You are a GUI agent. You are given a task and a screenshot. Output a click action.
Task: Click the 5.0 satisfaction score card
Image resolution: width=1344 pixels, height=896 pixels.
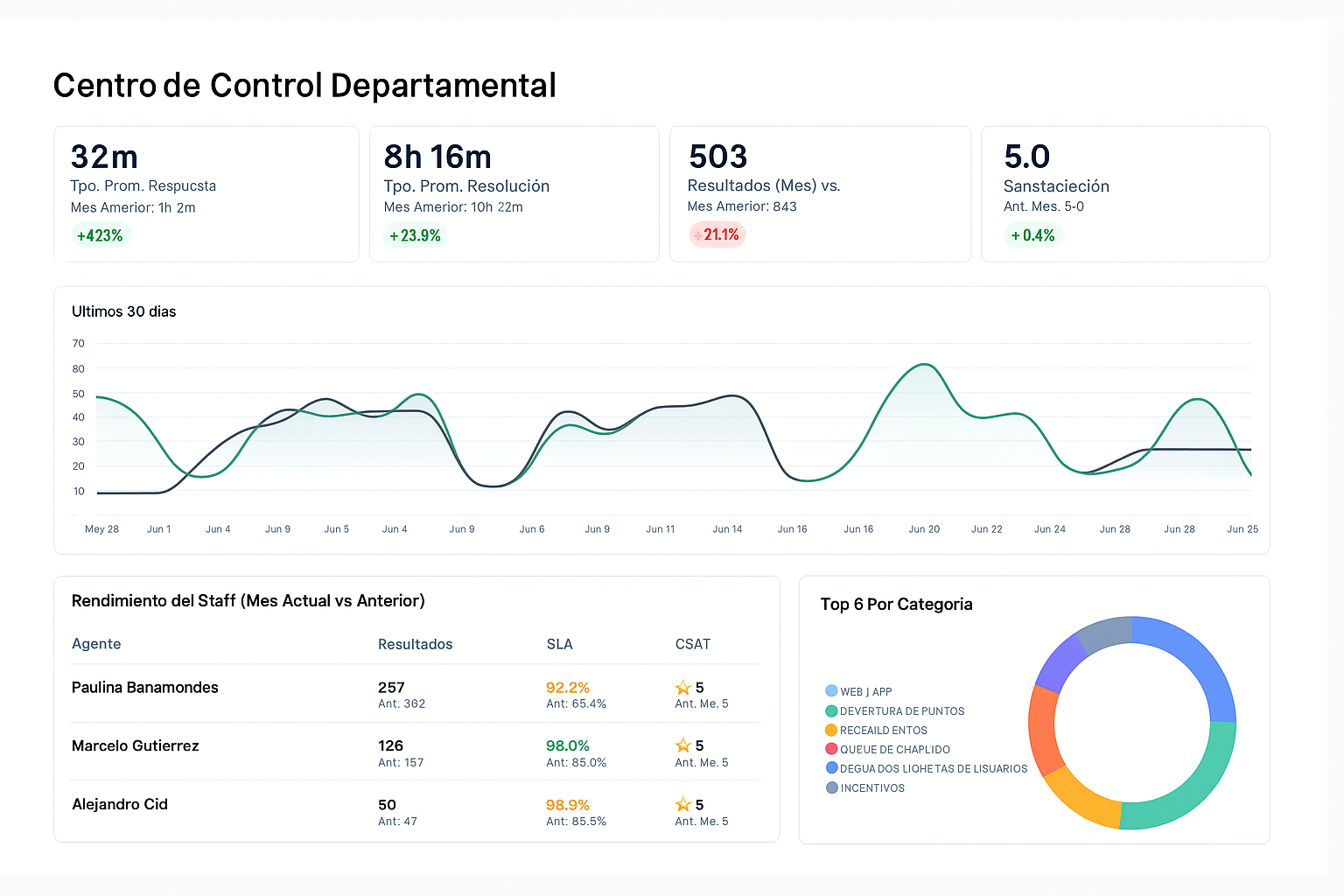(x=1124, y=193)
